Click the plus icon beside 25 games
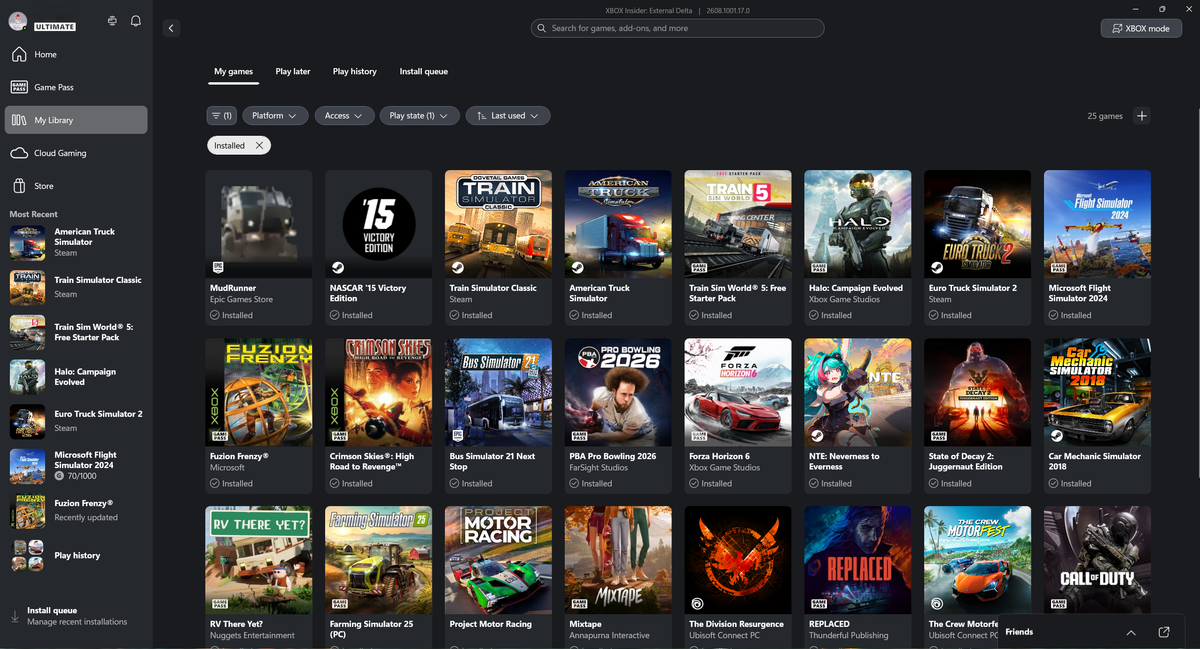Screen dimensions: 1200x649 tap(1142, 116)
